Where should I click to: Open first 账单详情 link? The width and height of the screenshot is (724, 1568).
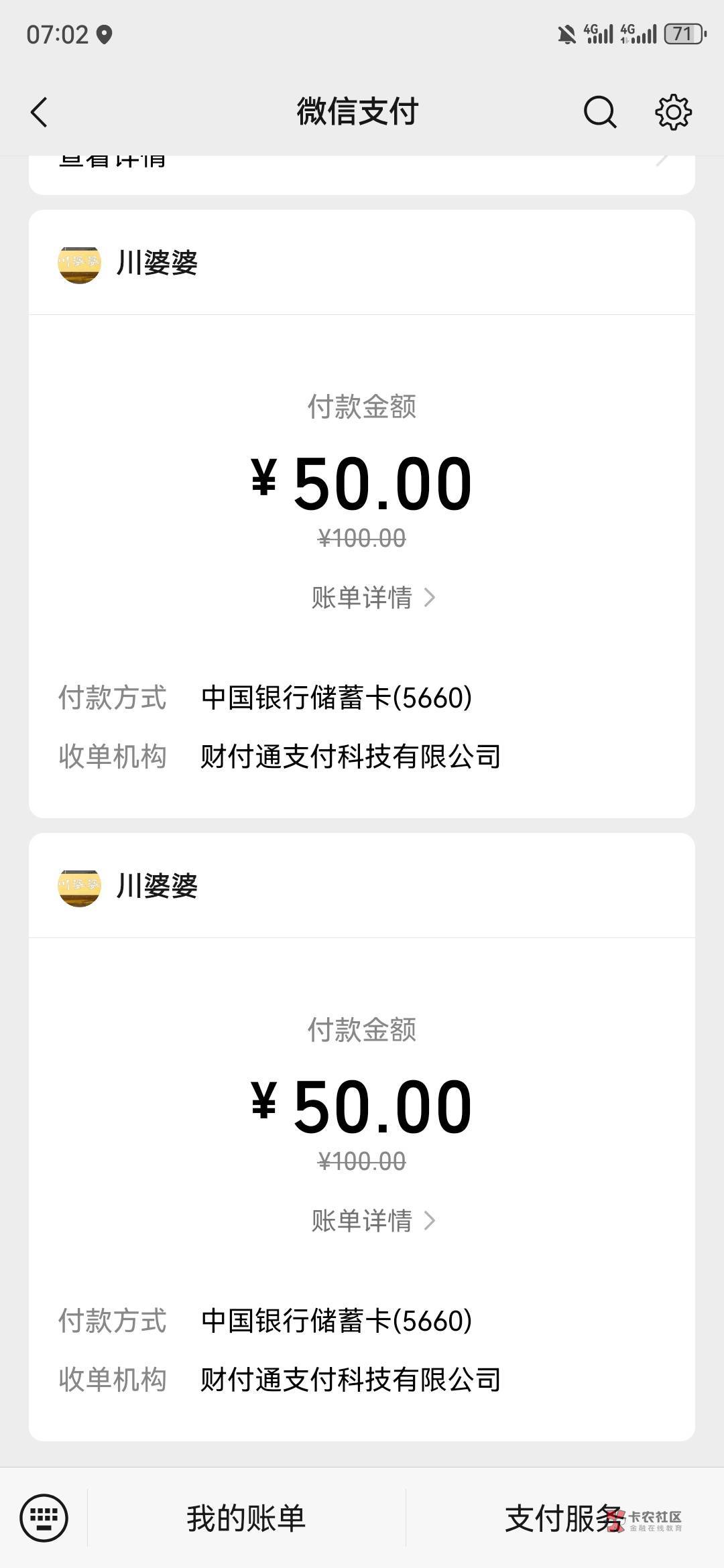pos(362,598)
